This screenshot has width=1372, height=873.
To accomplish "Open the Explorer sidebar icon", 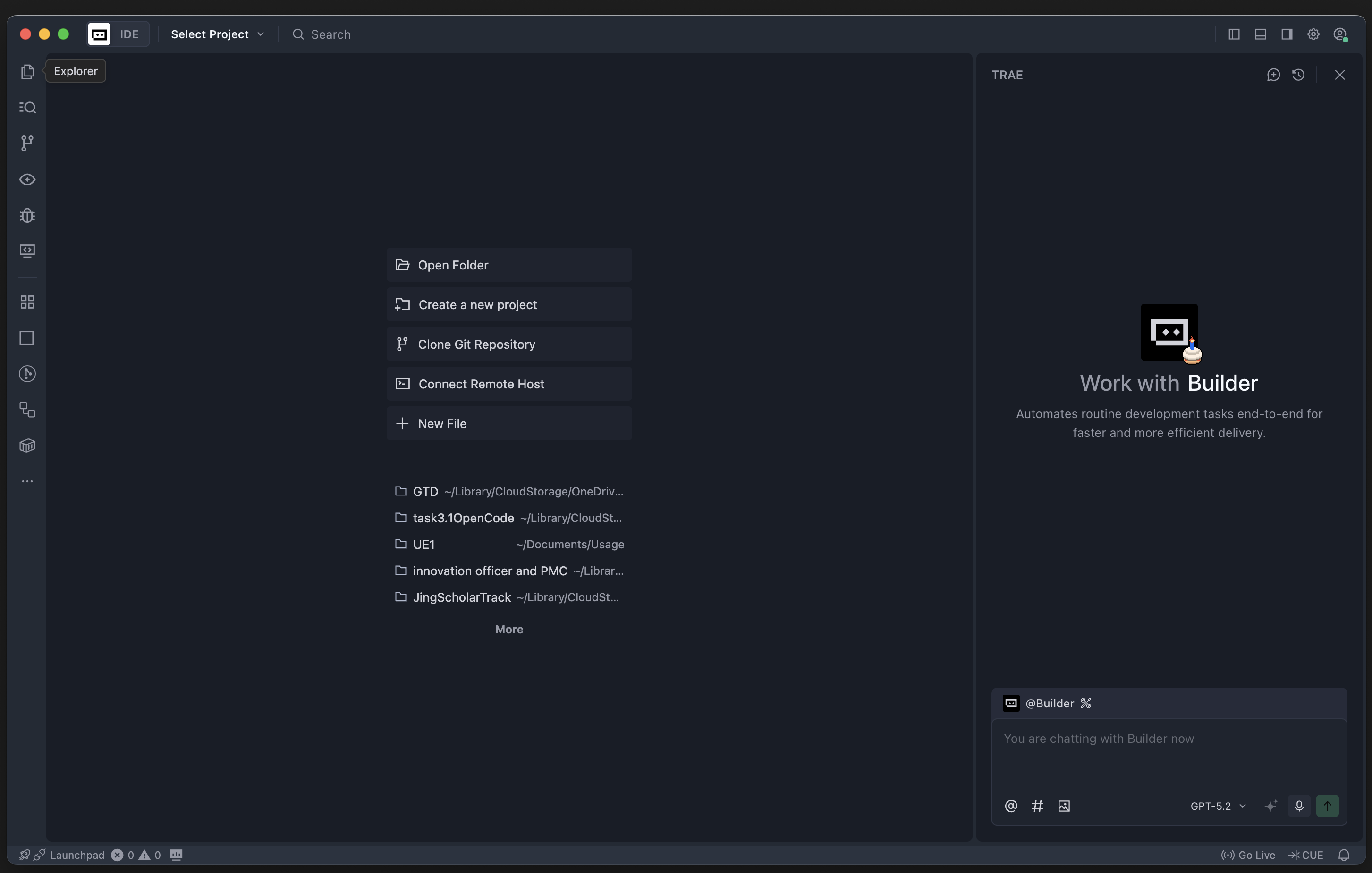I will pyautogui.click(x=27, y=72).
